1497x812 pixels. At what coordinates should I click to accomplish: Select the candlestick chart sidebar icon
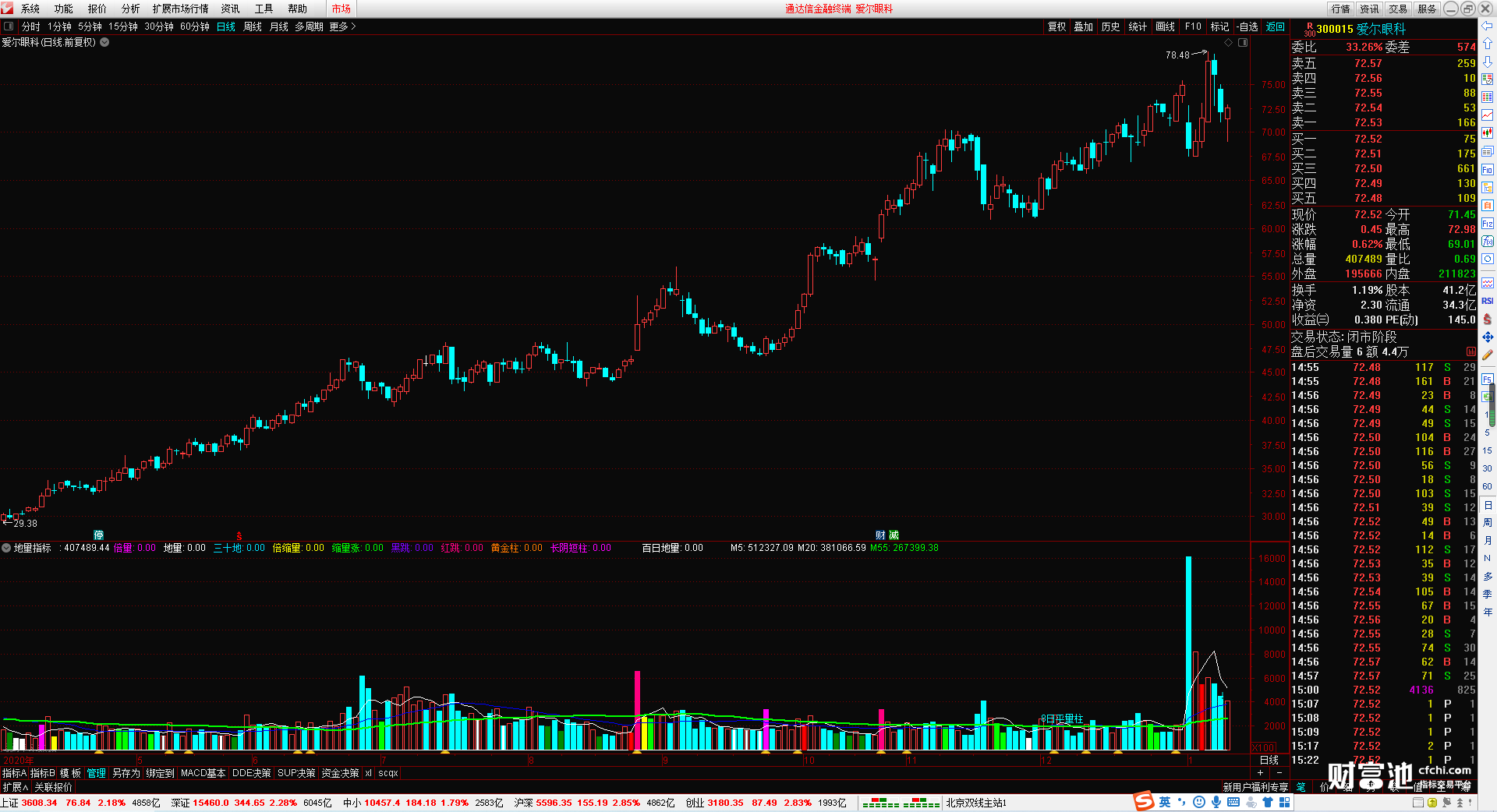1487,133
